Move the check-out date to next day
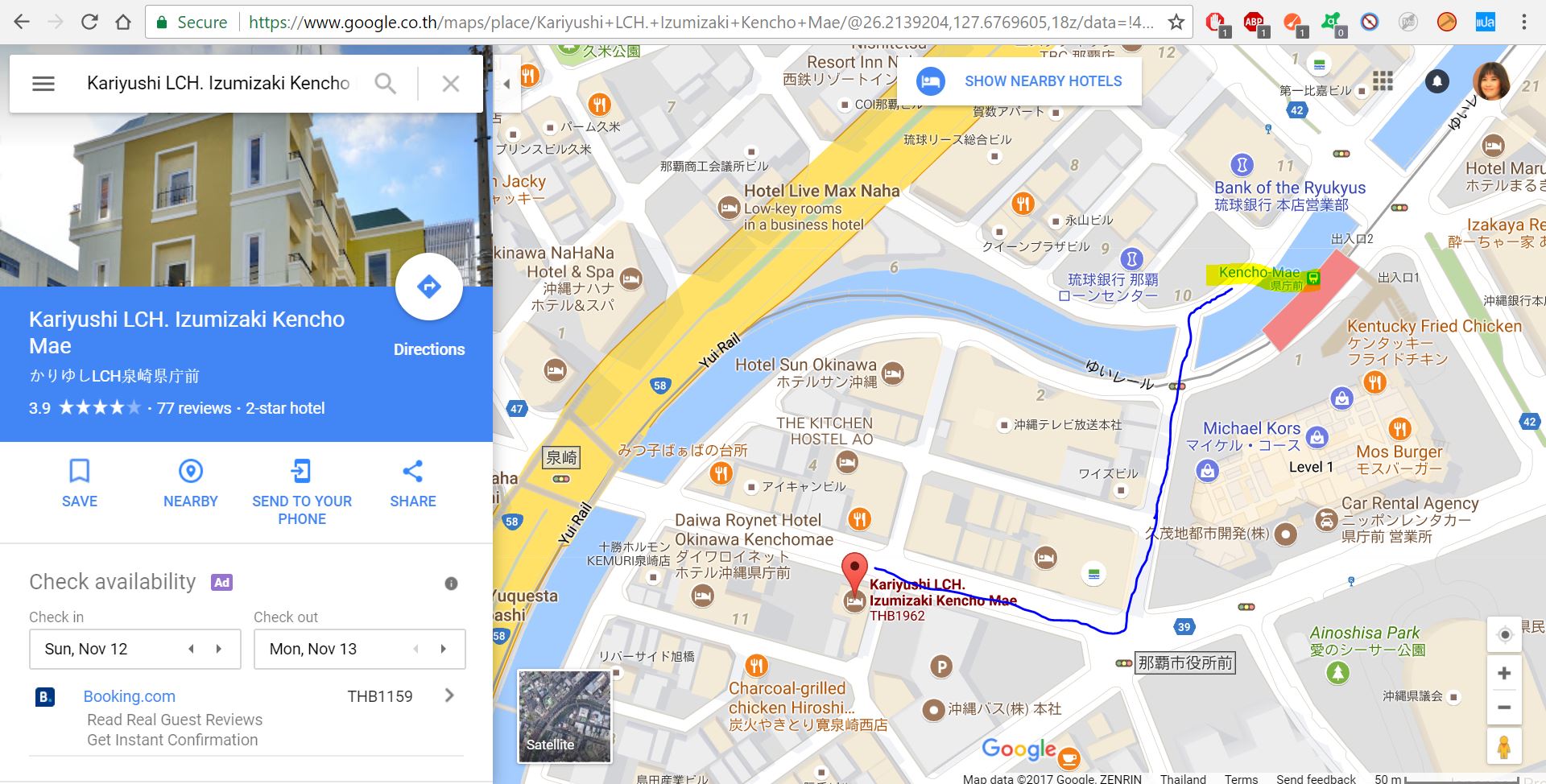The height and width of the screenshot is (784, 1546). pyautogui.click(x=444, y=649)
